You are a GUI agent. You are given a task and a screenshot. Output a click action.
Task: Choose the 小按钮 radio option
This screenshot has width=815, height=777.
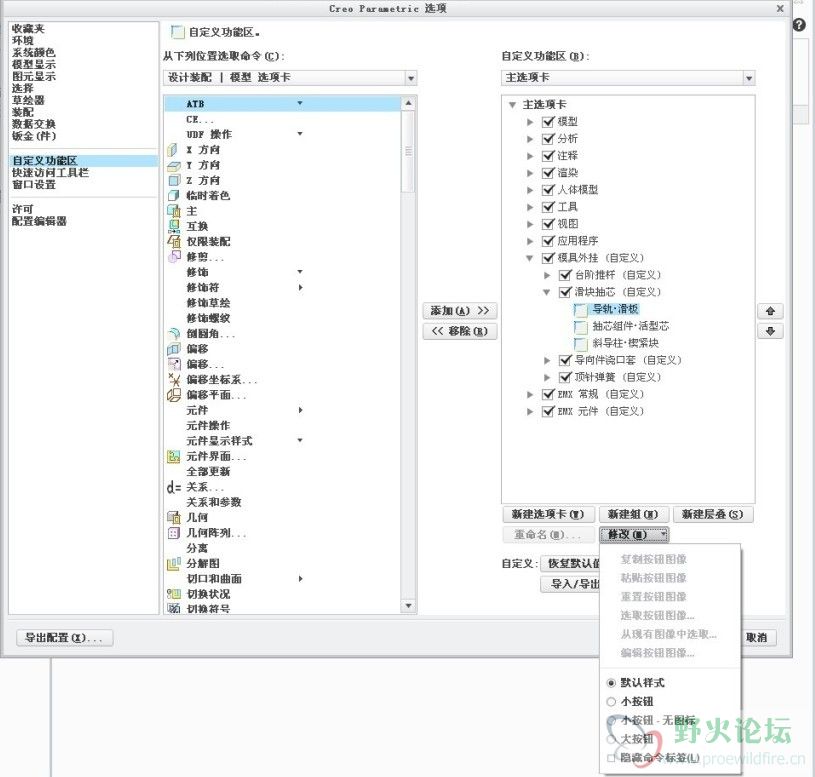point(611,702)
